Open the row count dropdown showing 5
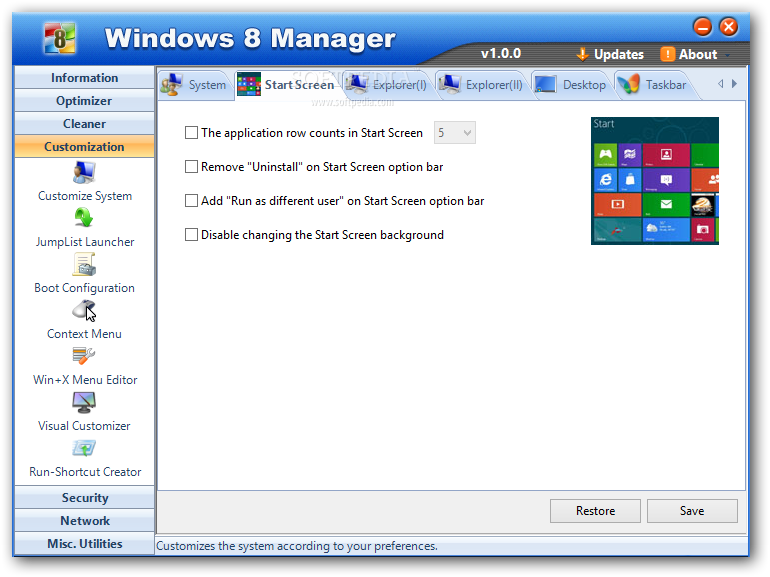Screen dimensions: 770x577 tap(455, 133)
